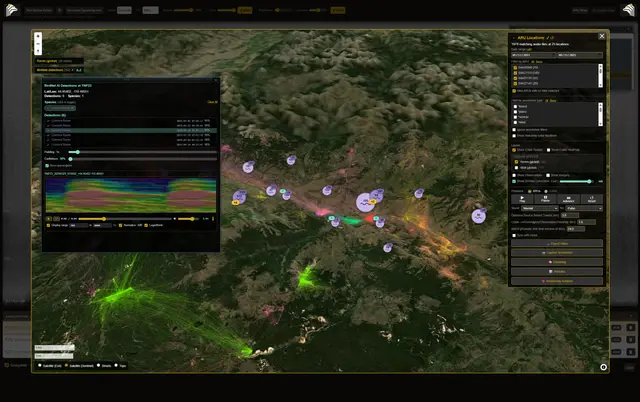Click the Pause button in ARU panel
This screenshot has width=640, height=402.
[x=545, y=199]
